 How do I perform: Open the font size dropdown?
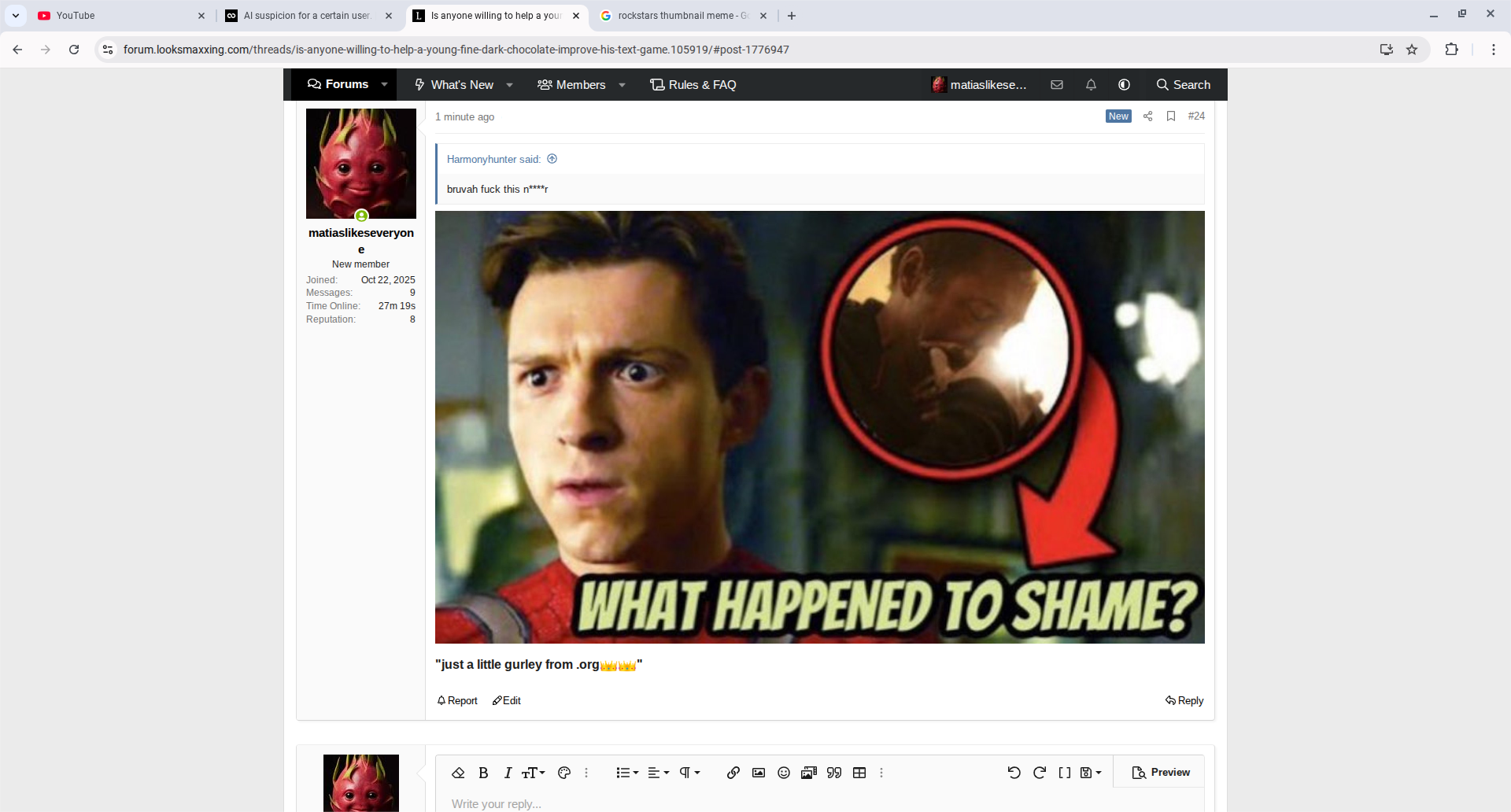[534, 773]
